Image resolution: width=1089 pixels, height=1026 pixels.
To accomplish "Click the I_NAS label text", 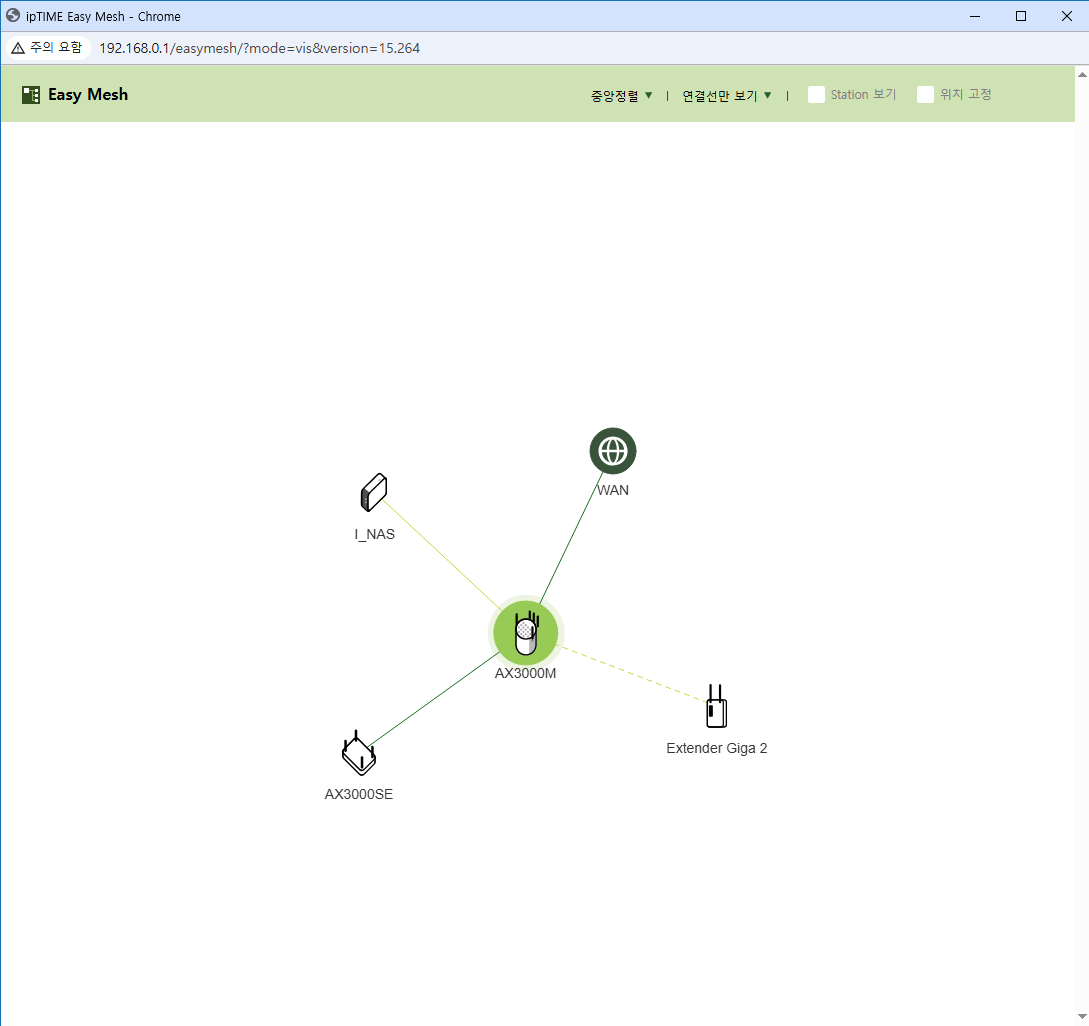I will (374, 534).
